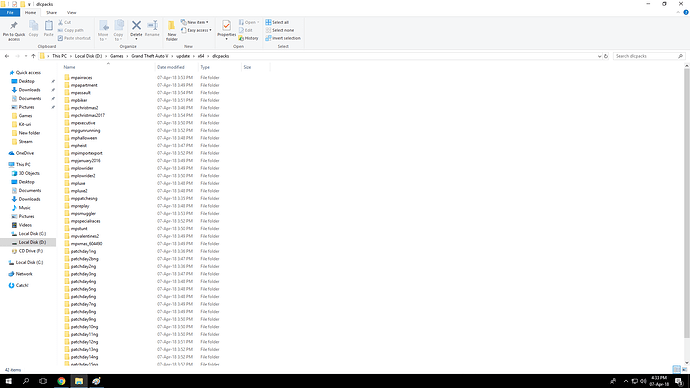
Task: Expand the Easy access dropdown
Action: (196, 30)
